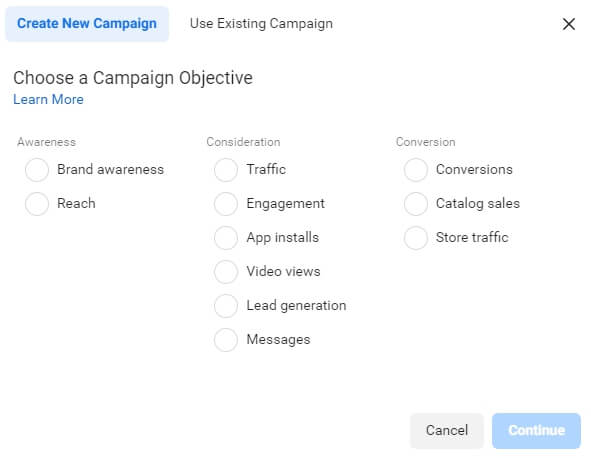
Task: Click the Brand awareness label text
Action: pos(110,170)
